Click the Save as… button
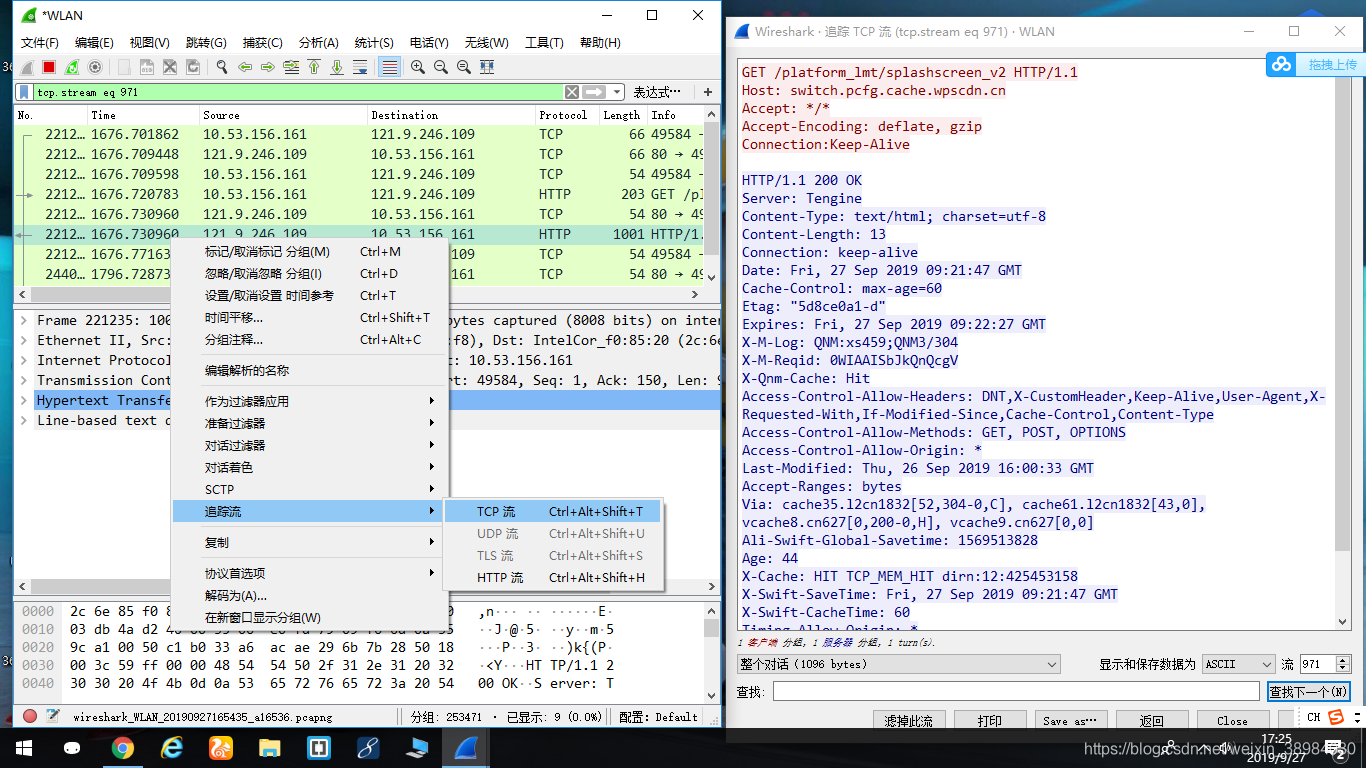 click(1071, 720)
